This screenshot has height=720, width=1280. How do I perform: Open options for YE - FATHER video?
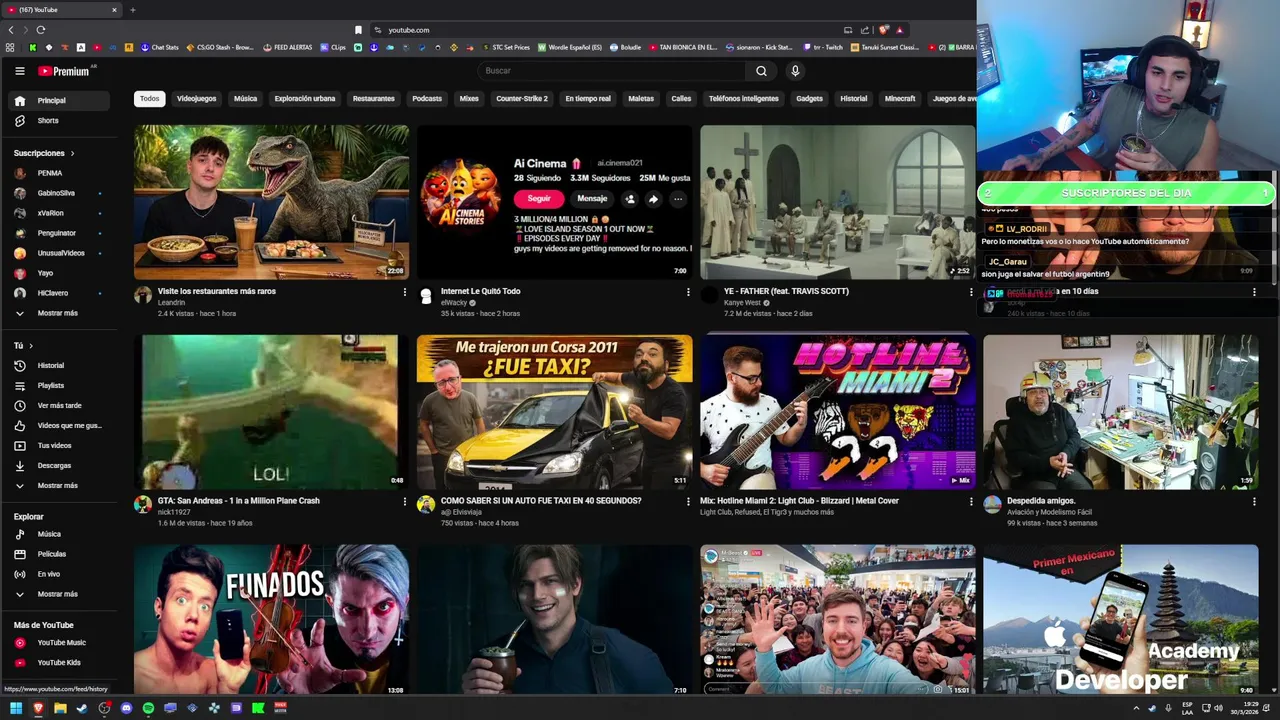[x=970, y=291]
